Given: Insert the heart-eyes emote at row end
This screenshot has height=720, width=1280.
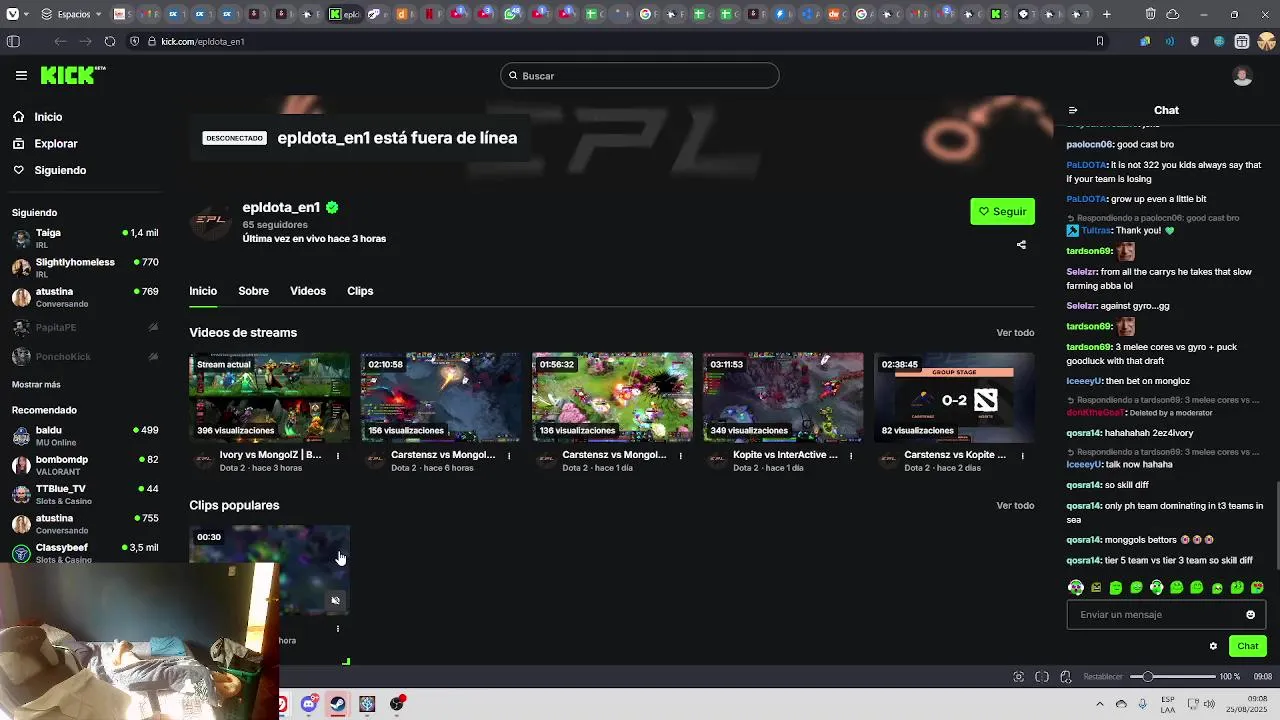Looking at the screenshot, I should pyautogui.click(x=1257, y=588).
